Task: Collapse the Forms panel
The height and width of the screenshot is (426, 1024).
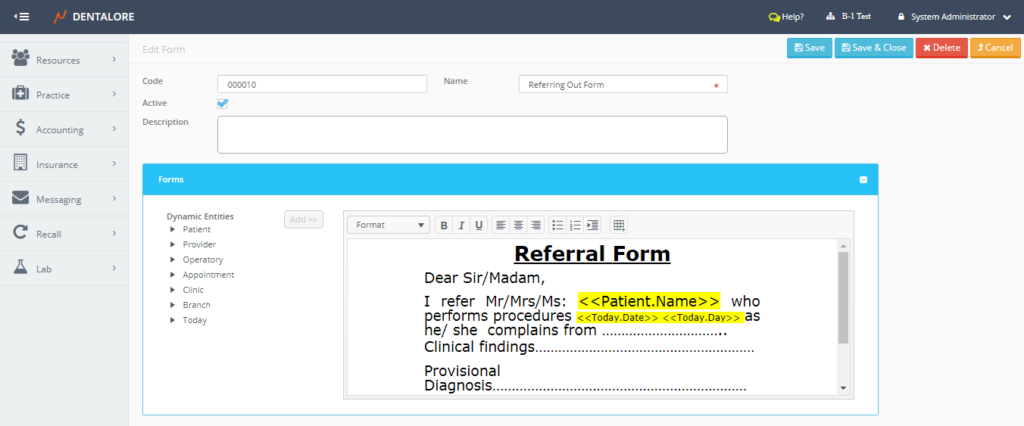Action: 862,180
